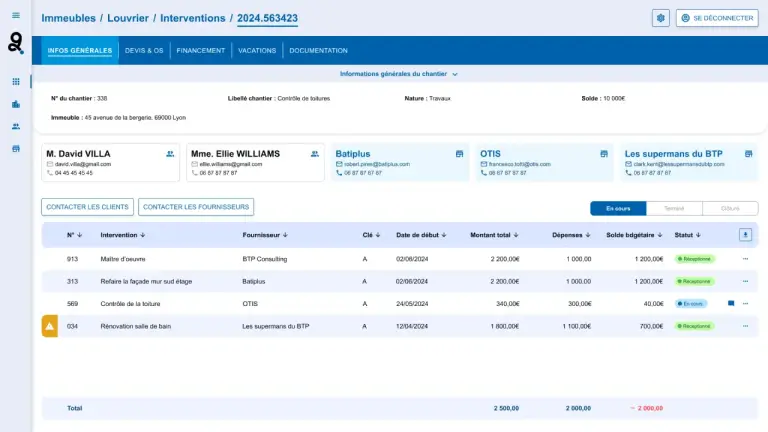This screenshot has height=432, width=768.
Task: Click Batiplus phone icon
Action: tap(339, 173)
